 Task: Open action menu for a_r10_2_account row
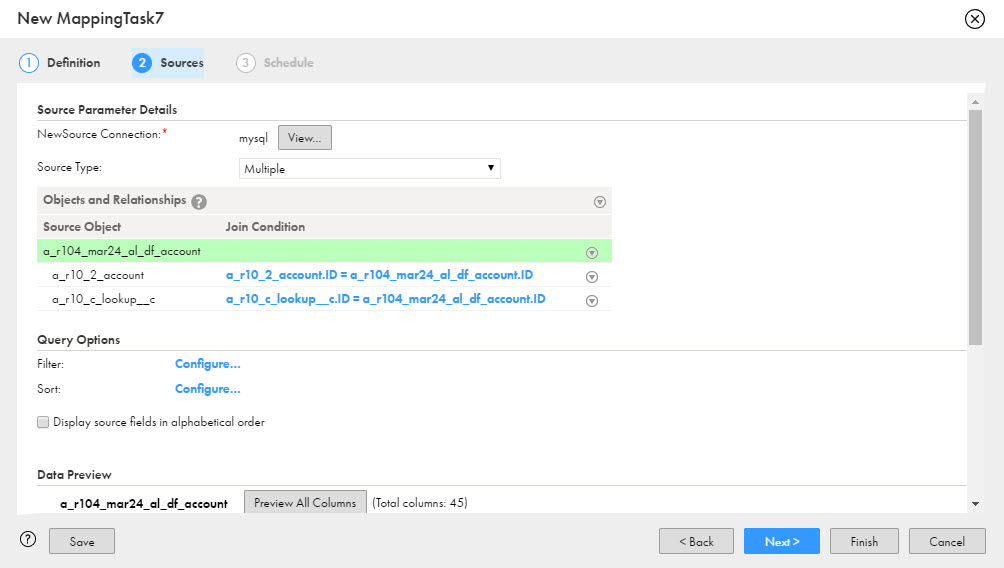[x=591, y=276]
